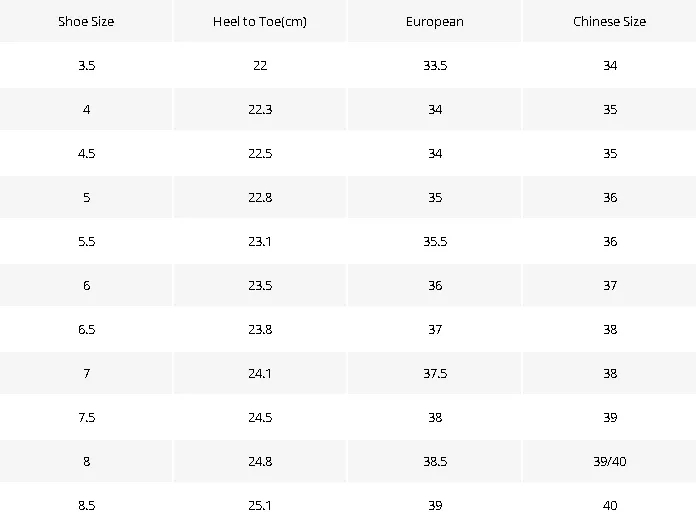Click European size 35.5 cell
The image size is (696, 527).
pos(435,241)
